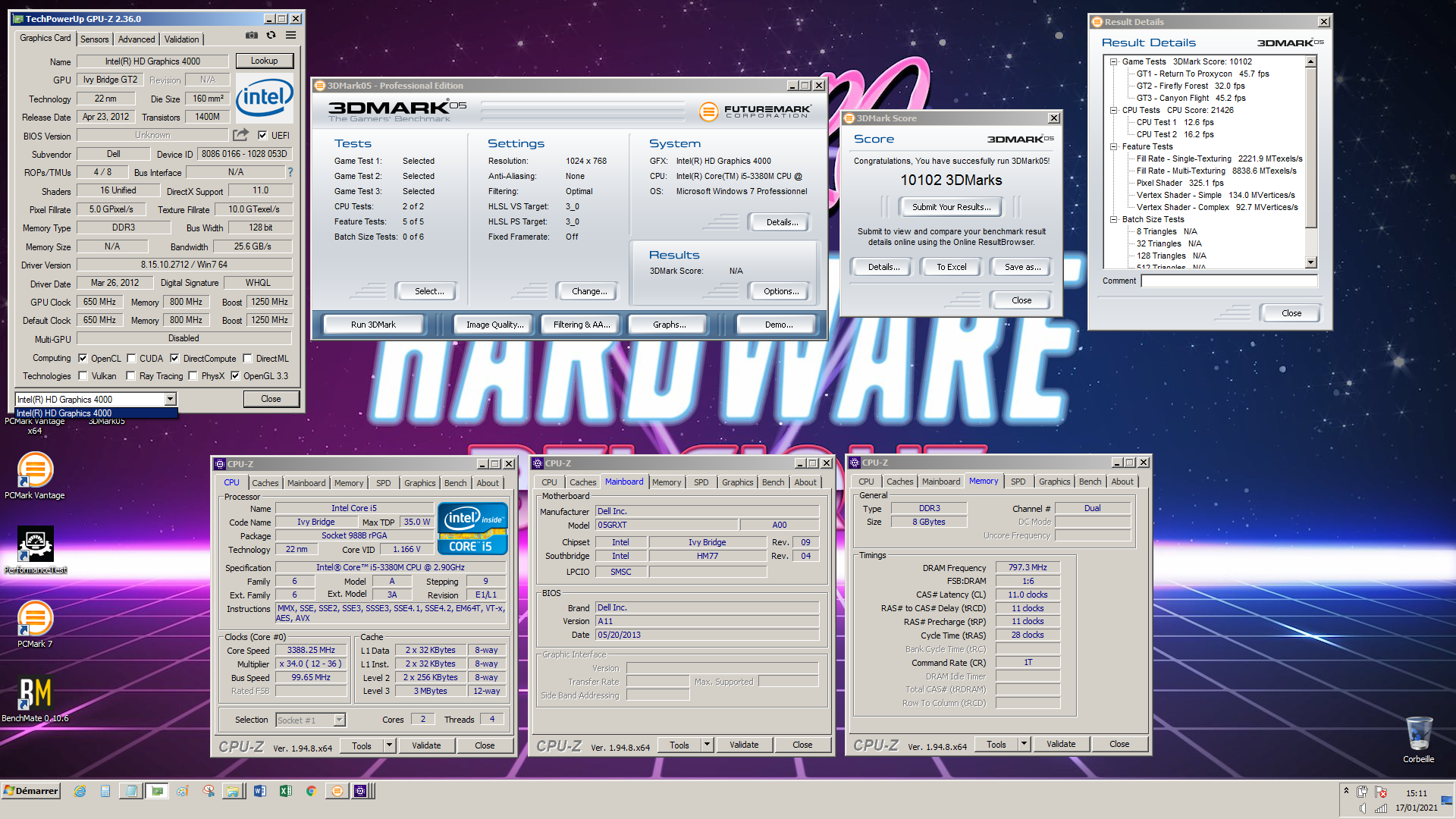Open Paint from the taskbar

click(x=183, y=791)
